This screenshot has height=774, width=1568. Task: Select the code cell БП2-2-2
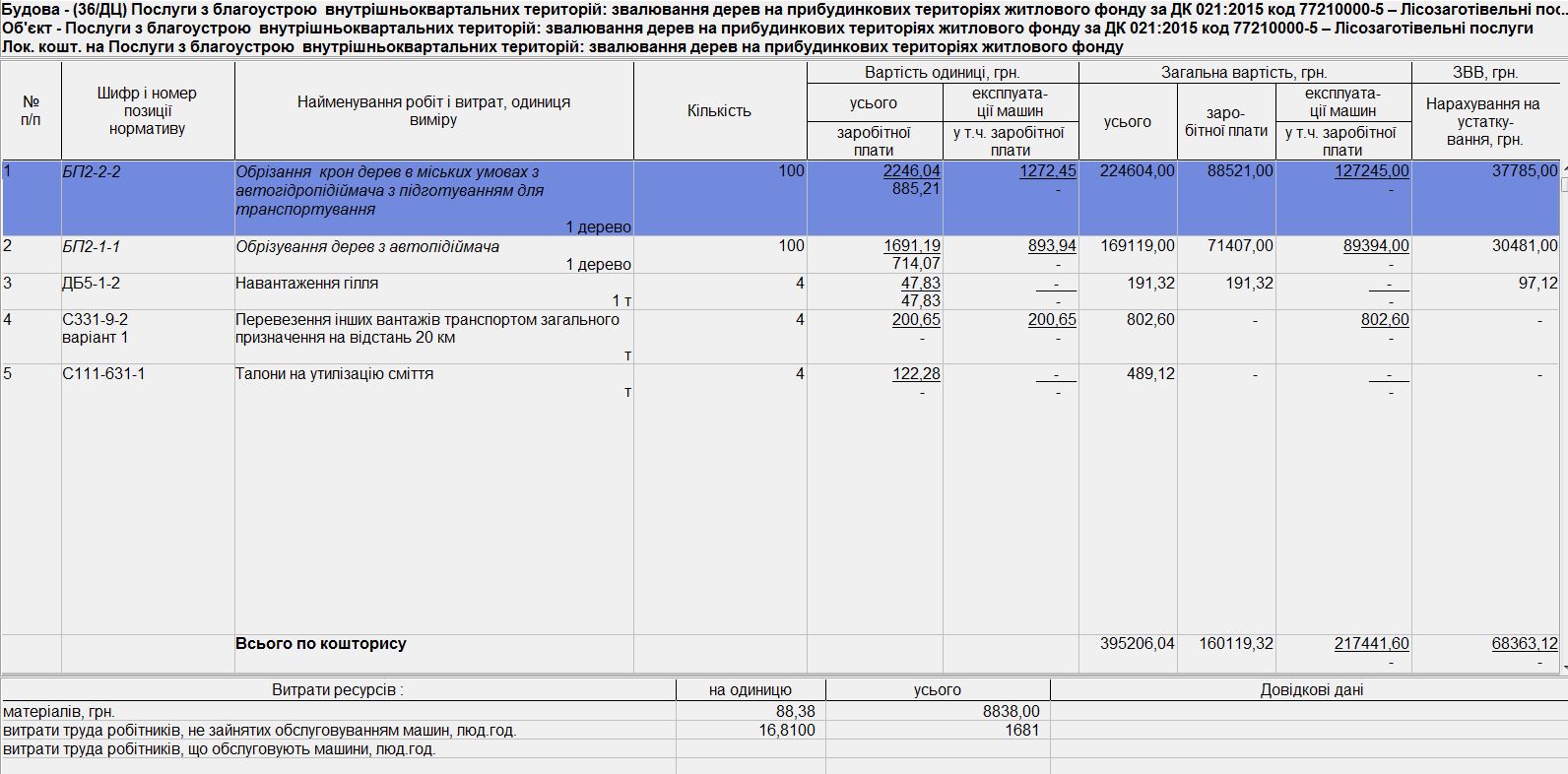pyautogui.click(x=92, y=171)
